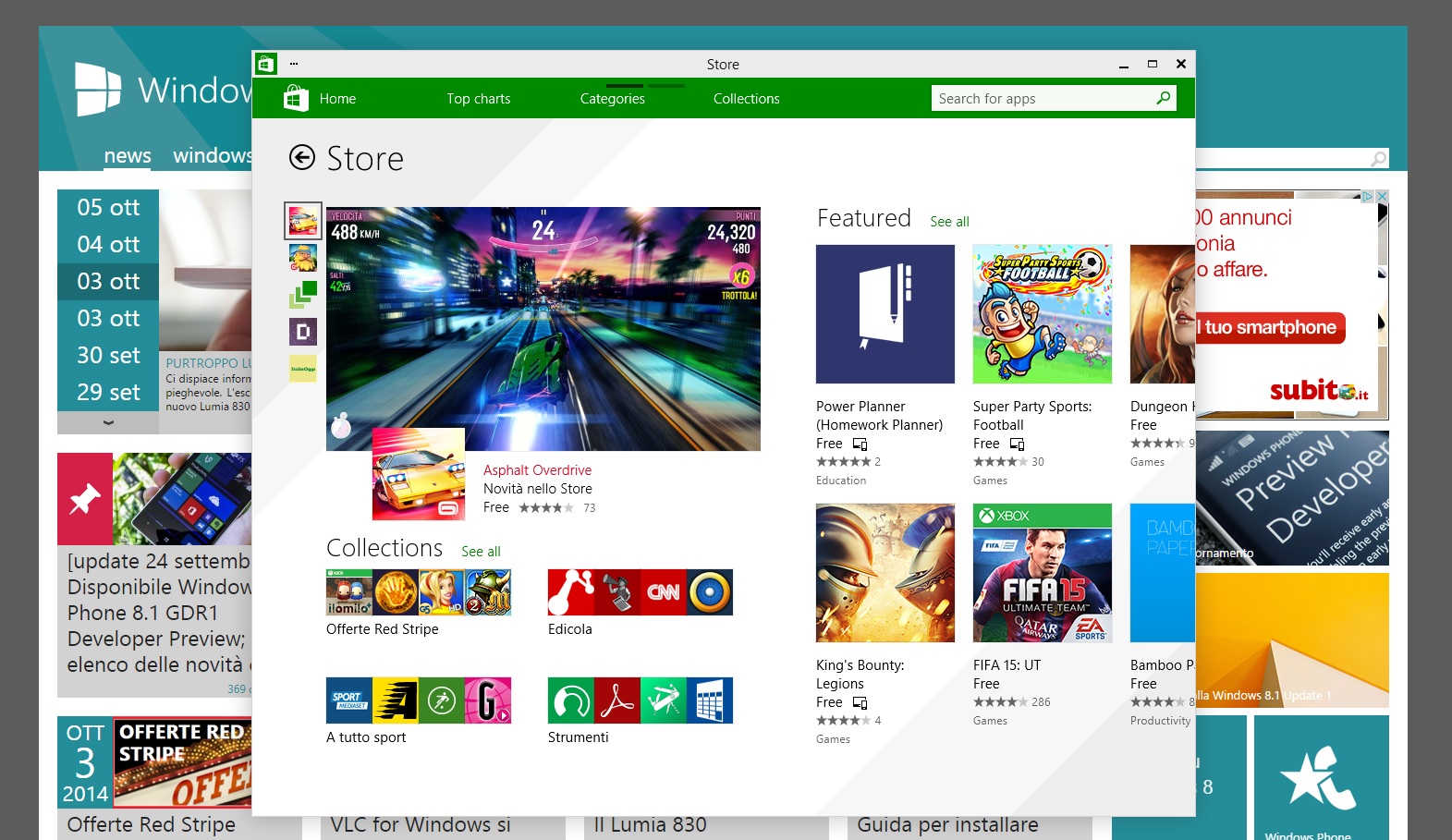Select the 29 set date in background page

point(108,393)
